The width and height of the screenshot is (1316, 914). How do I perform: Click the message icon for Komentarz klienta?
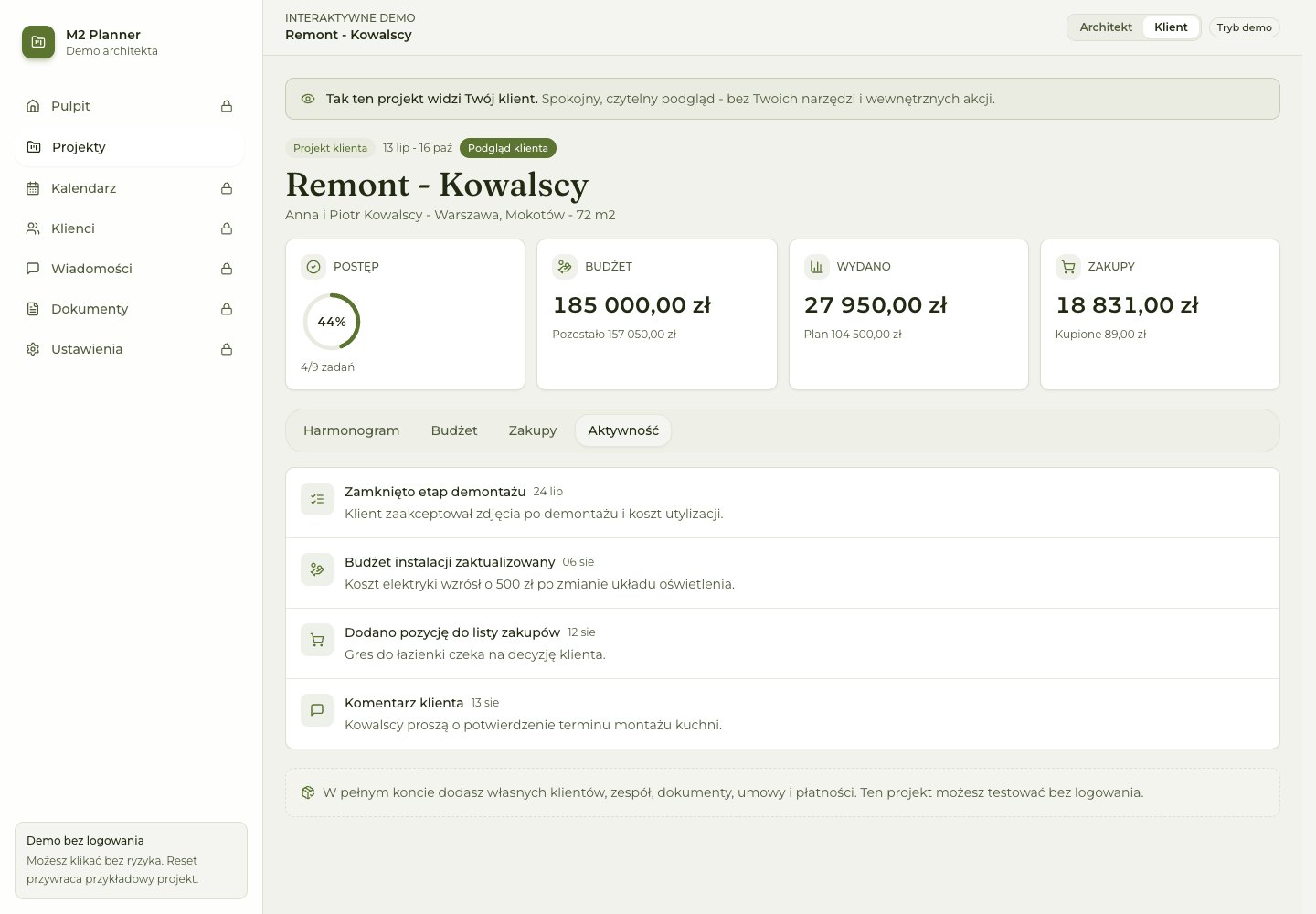tap(317, 710)
